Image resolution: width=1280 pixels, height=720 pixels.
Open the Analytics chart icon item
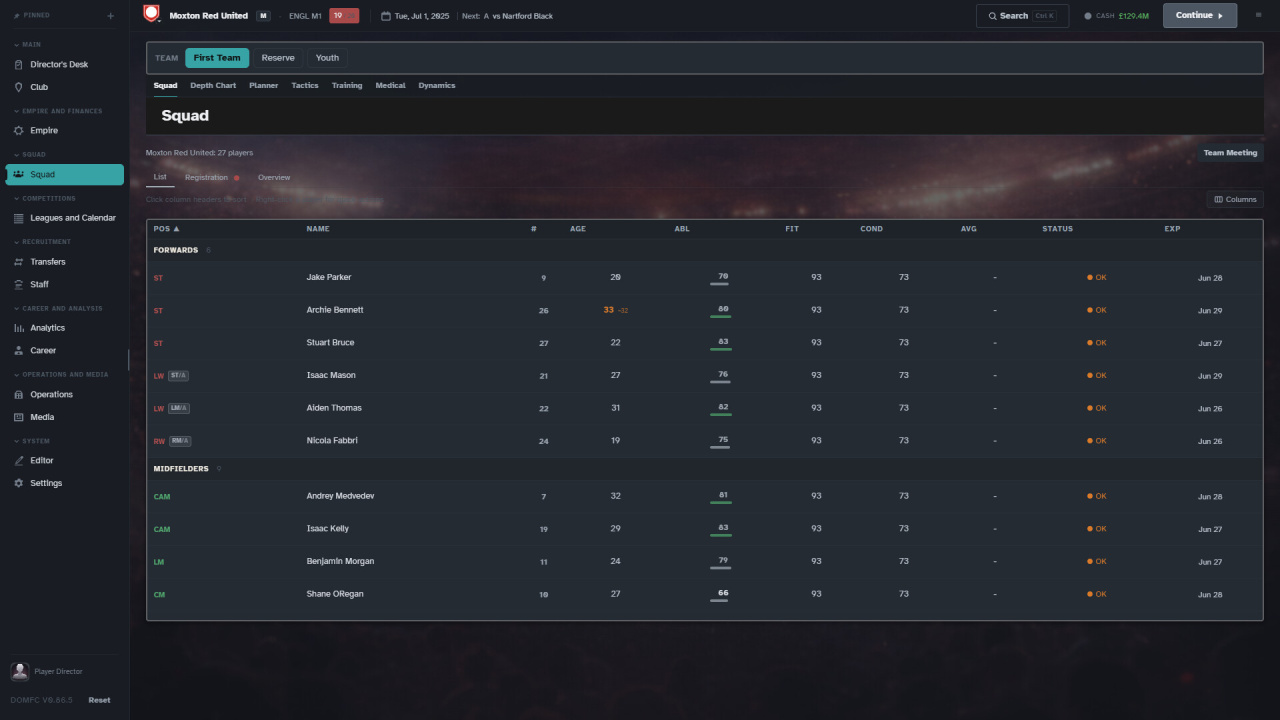[65, 328]
